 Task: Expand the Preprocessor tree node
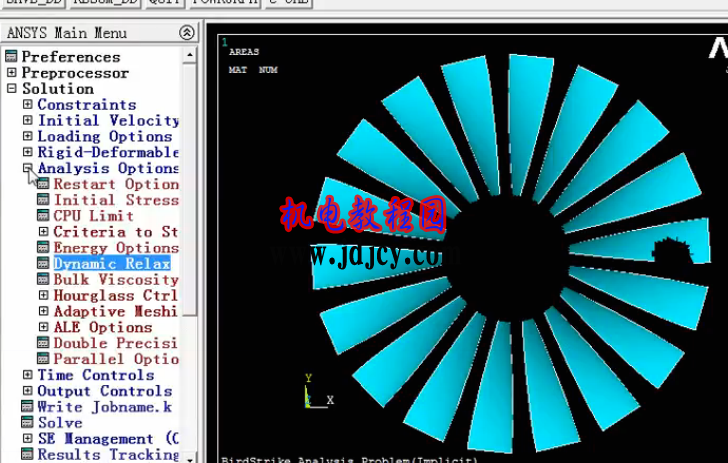tap(12, 72)
